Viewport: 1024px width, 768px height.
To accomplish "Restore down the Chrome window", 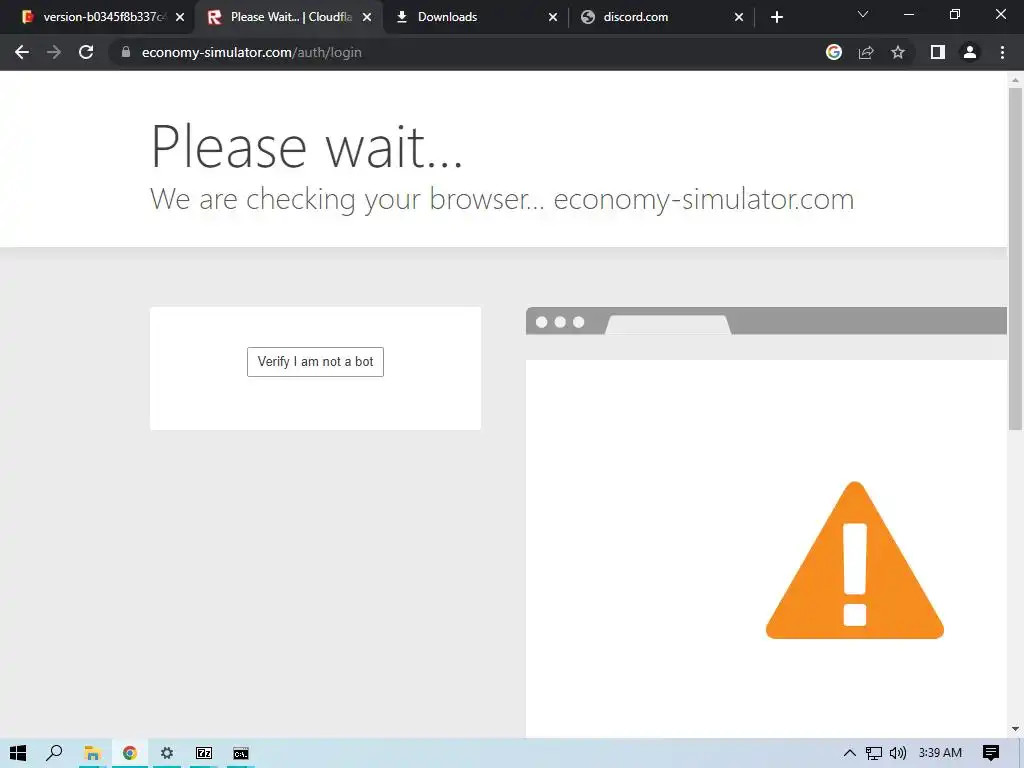I will [x=955, y=14].
